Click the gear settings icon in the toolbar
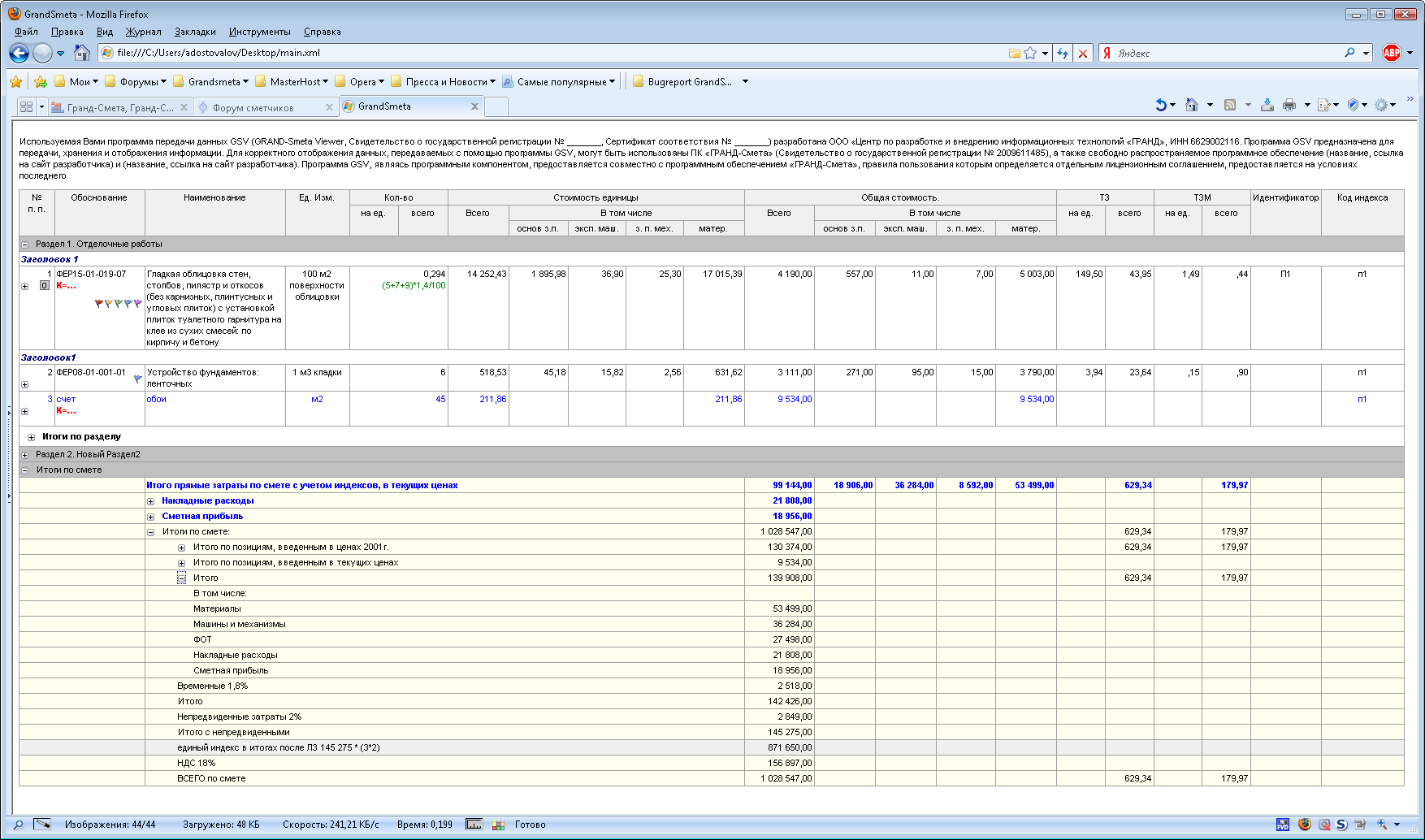Viewport: 1425px width, 840px height. [1380, 105]
